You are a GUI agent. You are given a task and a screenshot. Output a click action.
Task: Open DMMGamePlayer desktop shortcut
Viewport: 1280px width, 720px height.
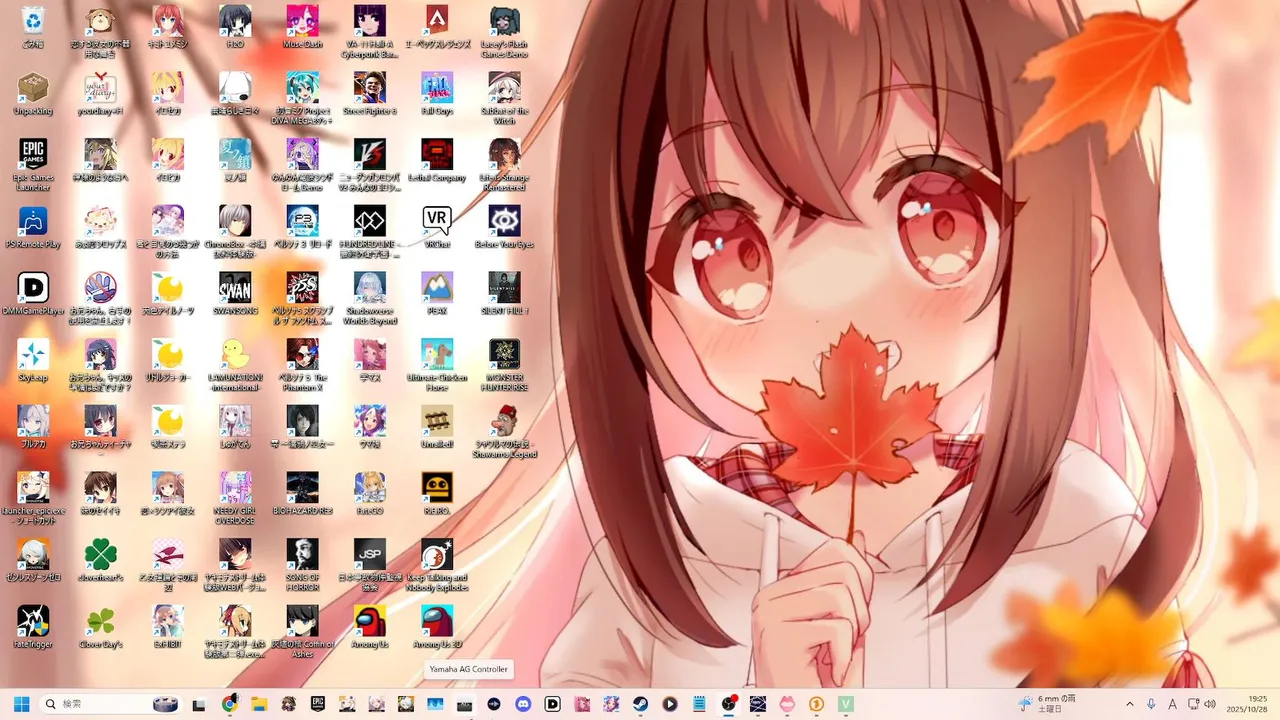(33, 288)
